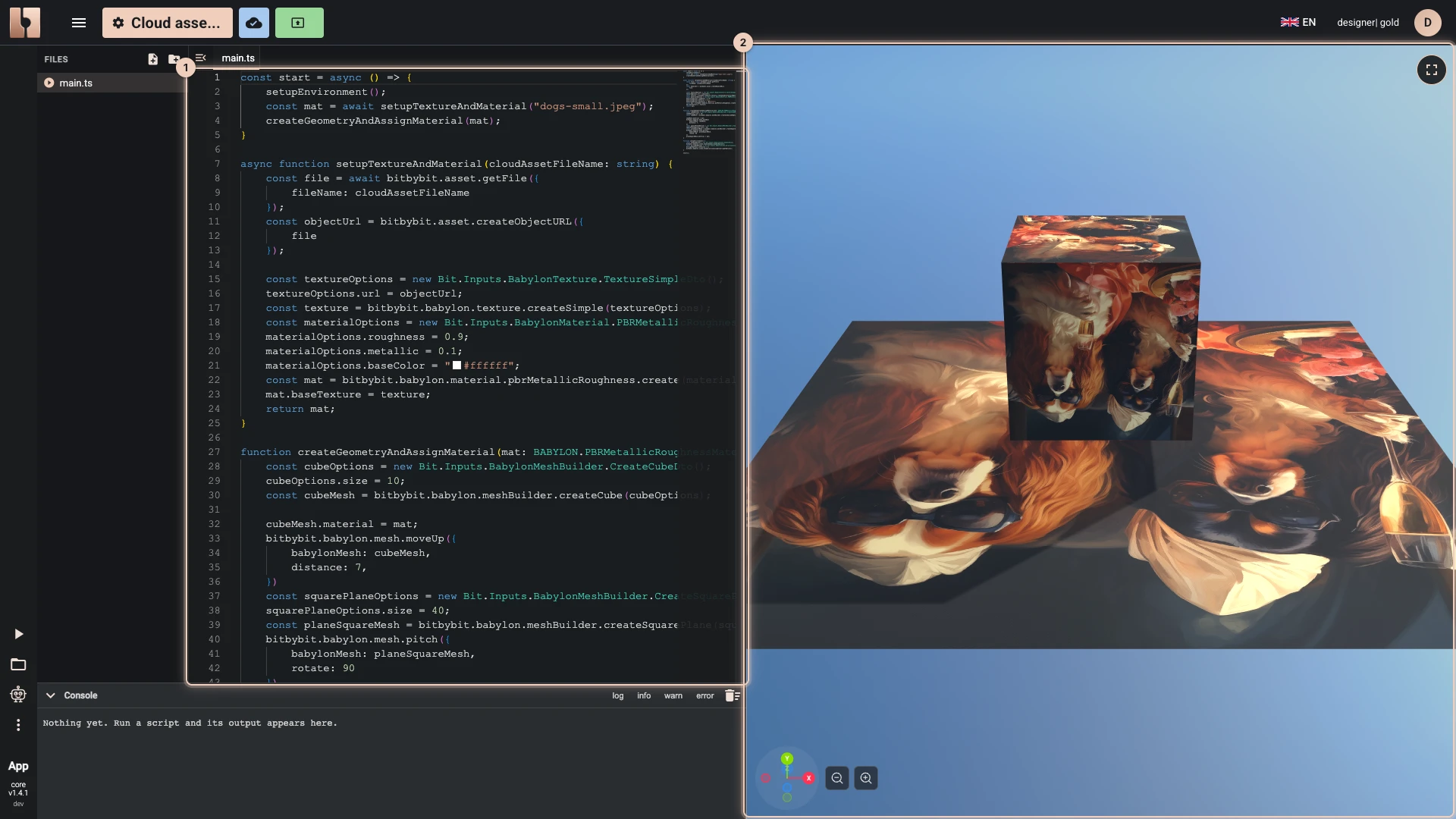1456x819 pixels.
Task: Run the script with play icon
Action: (18, 634)
